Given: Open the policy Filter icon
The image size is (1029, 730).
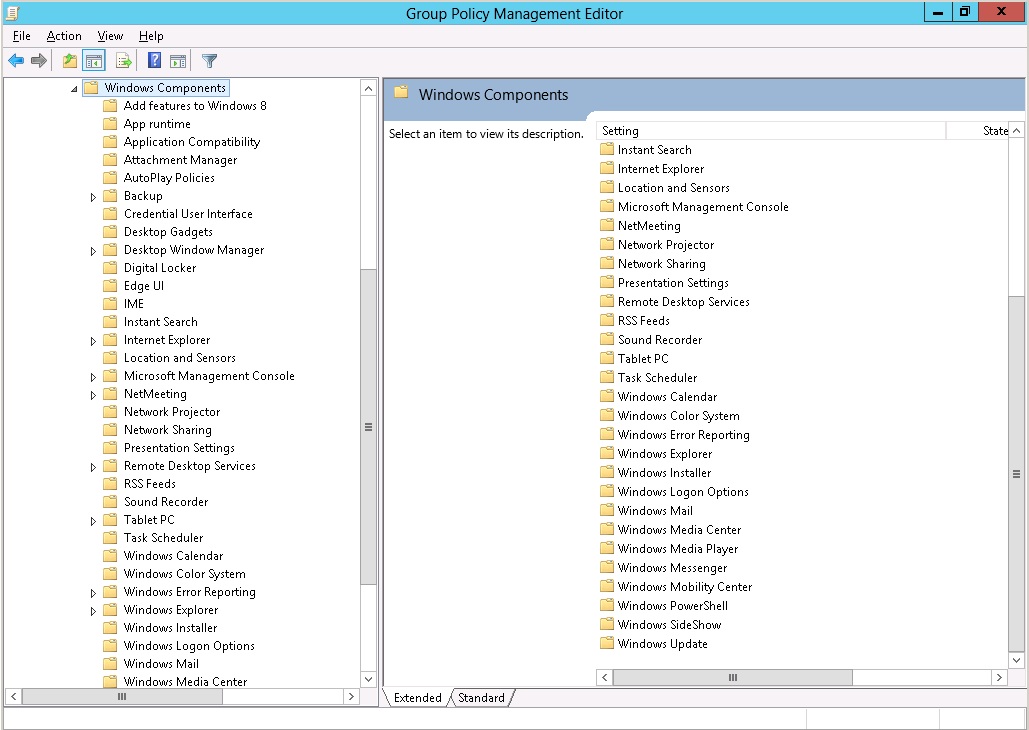Looking at the screenshot, I should 208,60.
